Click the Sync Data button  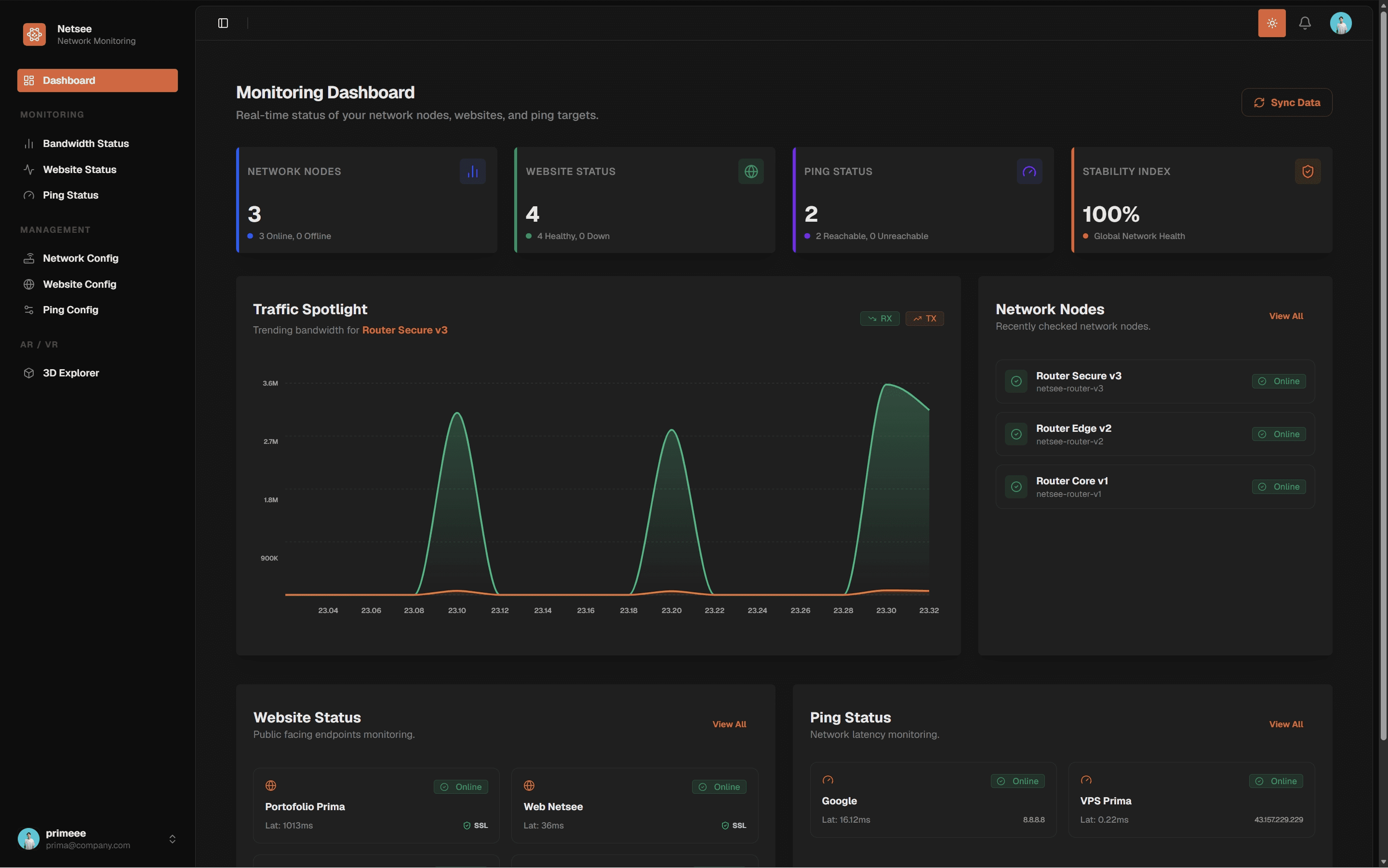click(1286, 102)
